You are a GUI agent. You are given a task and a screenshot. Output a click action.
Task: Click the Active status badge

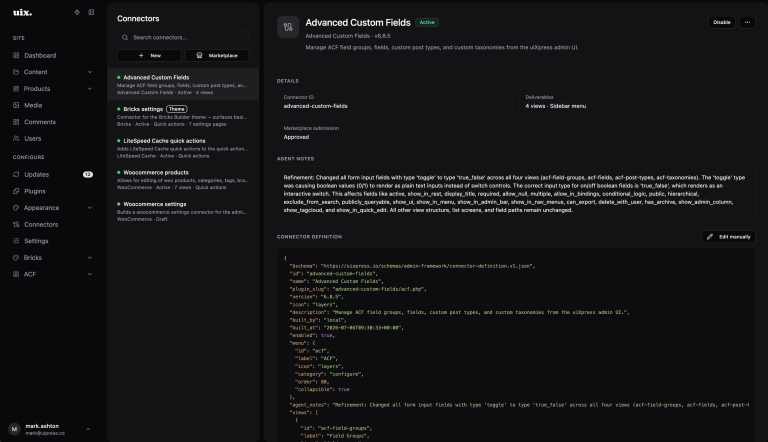point(427,23)
